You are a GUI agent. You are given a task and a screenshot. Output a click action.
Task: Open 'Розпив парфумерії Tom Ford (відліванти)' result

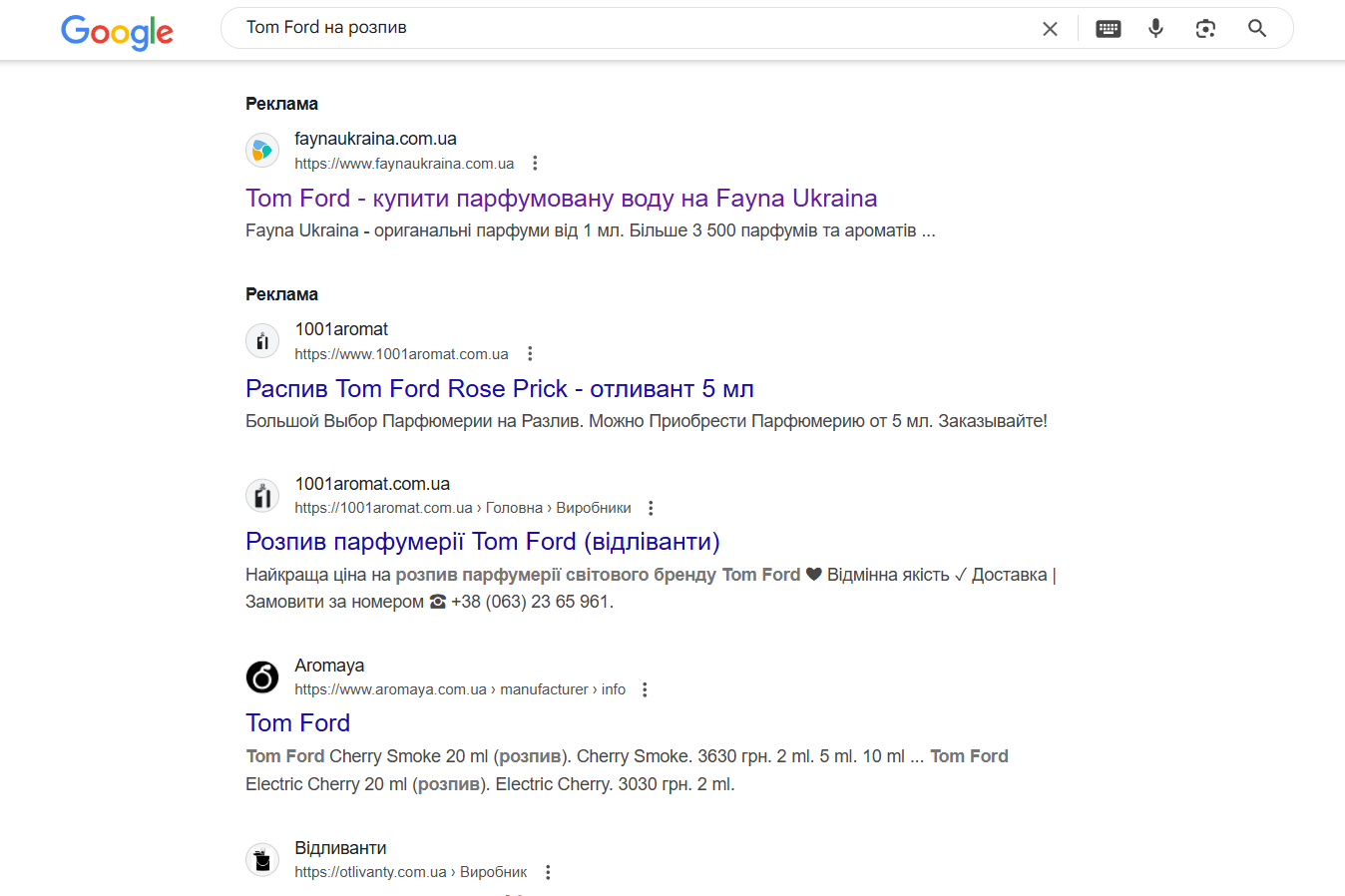click(482, 542)
